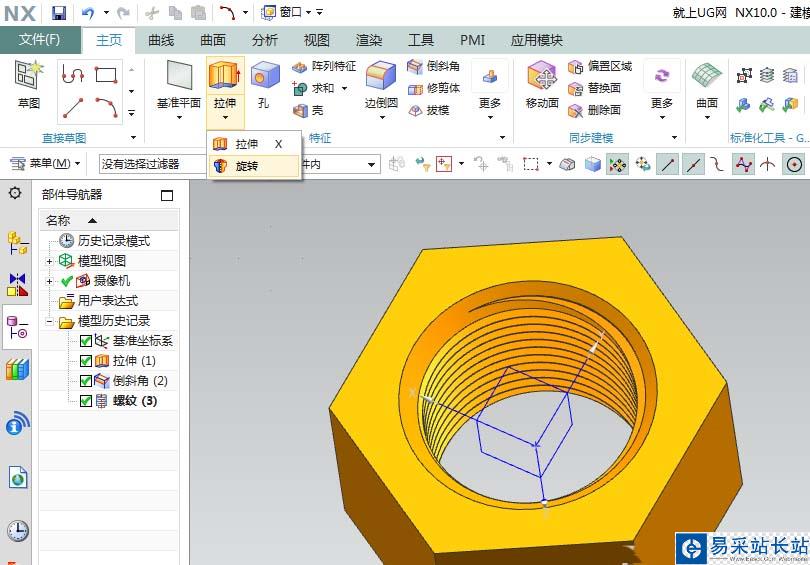Toggle the 倒斜角 (2) feature checkbox
This screenshot has height=565, width=810.
click(x=86, y=381)
